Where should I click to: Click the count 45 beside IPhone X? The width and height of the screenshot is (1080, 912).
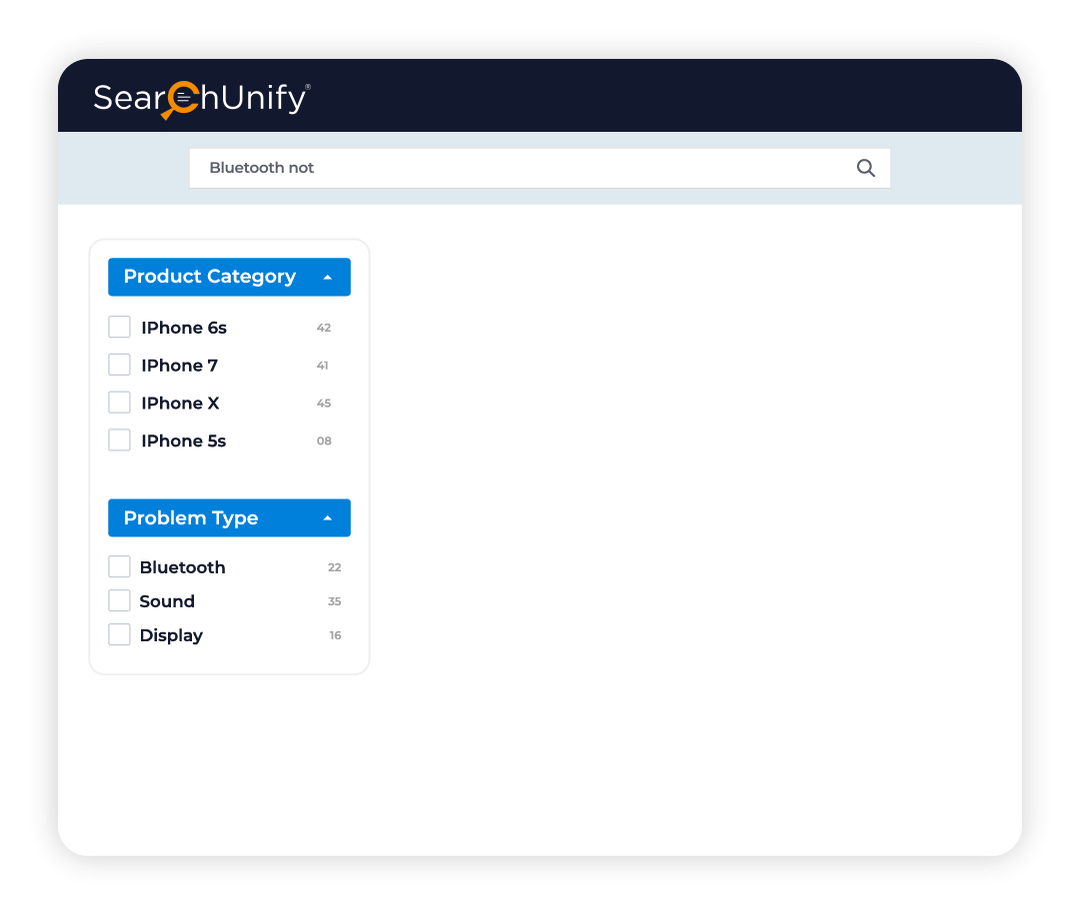pyautogui.click(x=324, y=403)
